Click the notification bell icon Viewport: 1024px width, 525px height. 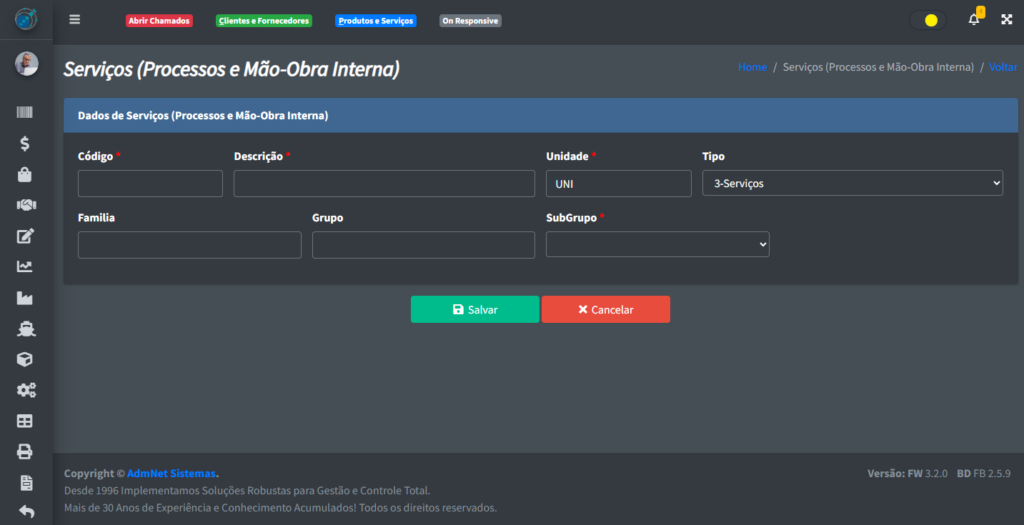tap(974, 20)
